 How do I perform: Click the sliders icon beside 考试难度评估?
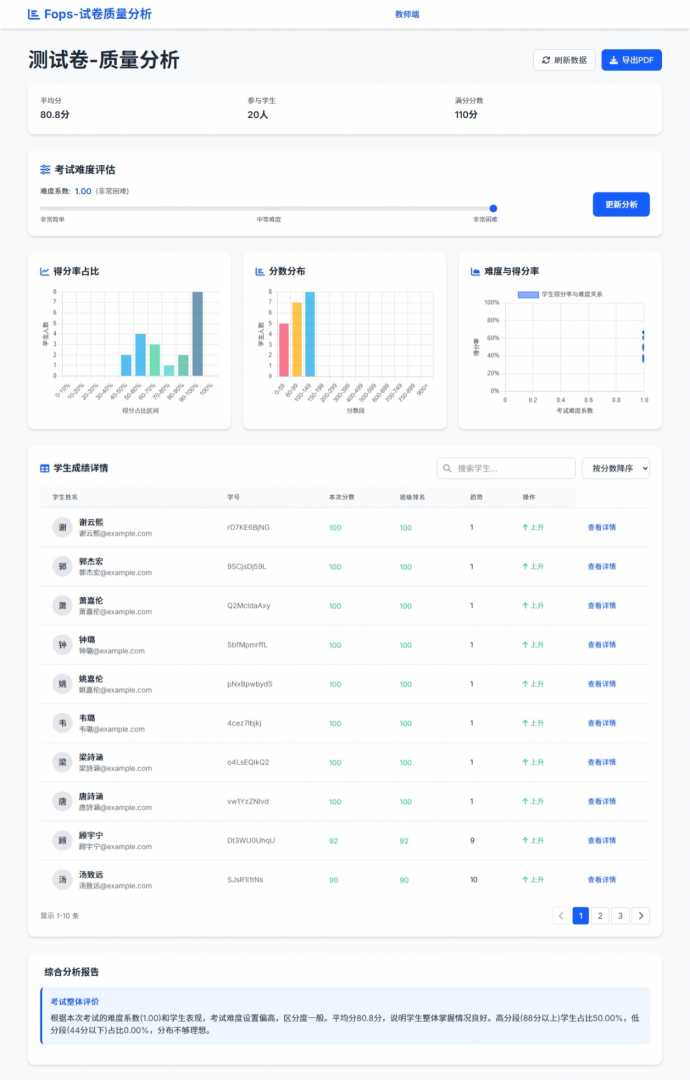[45, 170]
